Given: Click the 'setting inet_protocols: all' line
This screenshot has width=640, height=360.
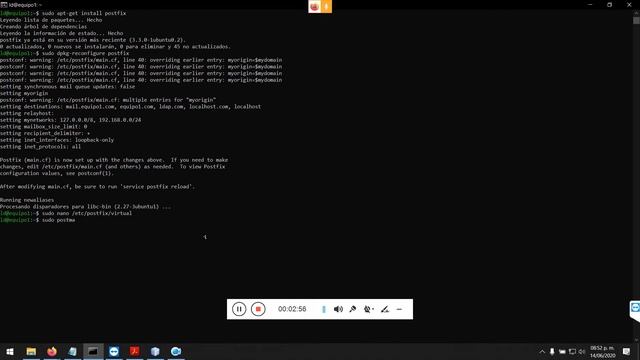Looking at the screenshot, I should [x=40, y=147].
